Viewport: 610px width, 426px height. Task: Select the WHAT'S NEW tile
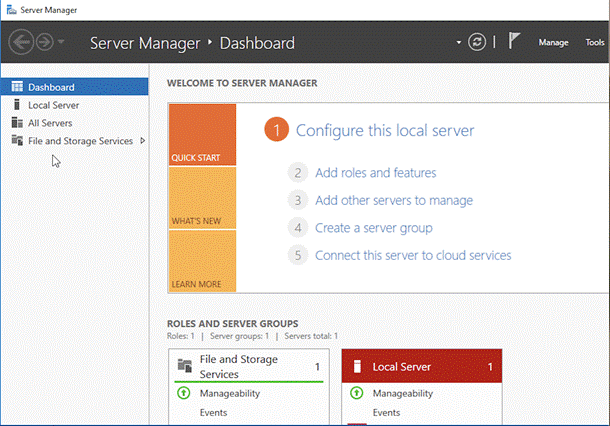202,198
